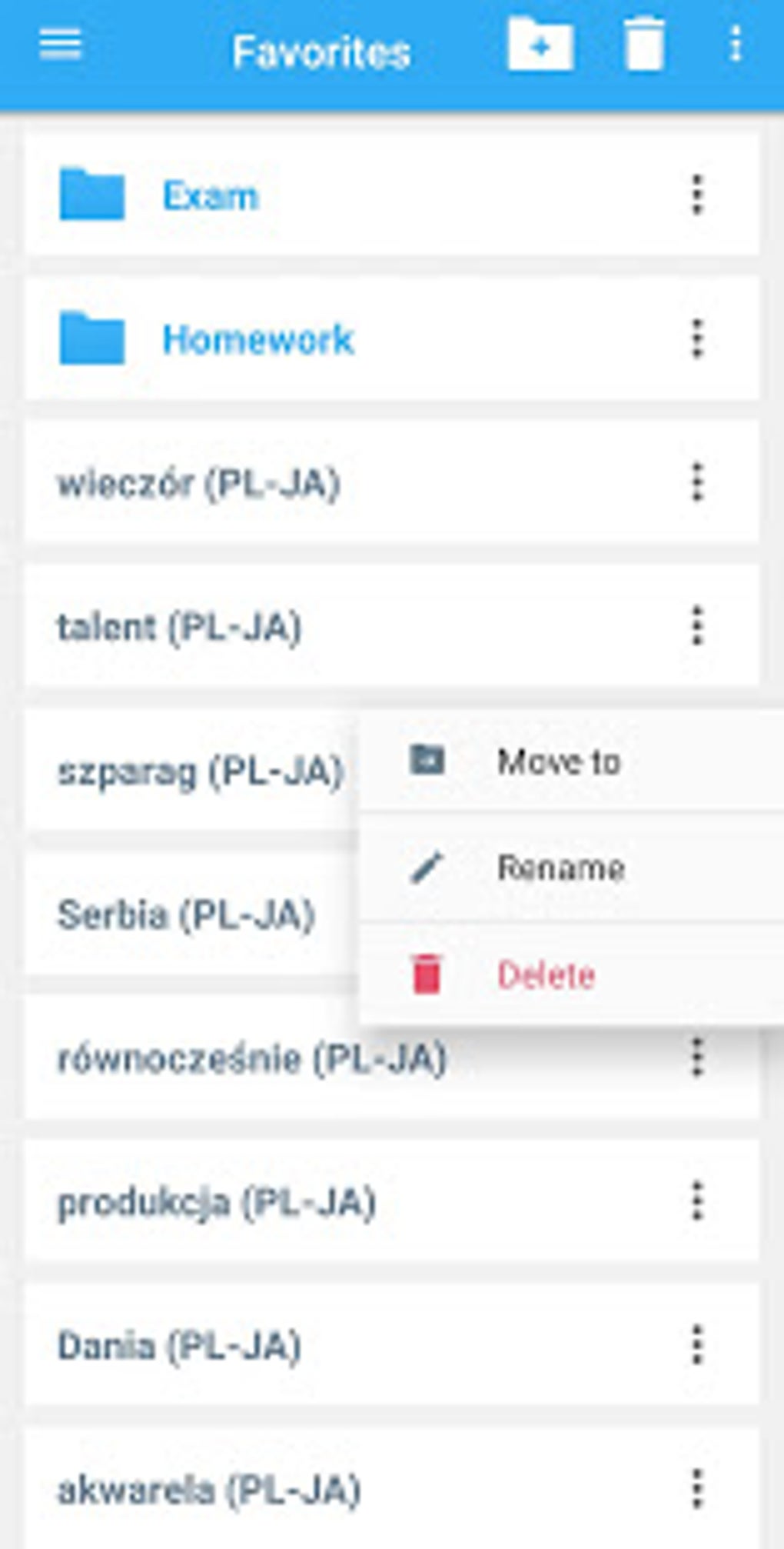Click the add new folder icon
The height and width of the screenshot is (1549, 784).
(540, 45)
